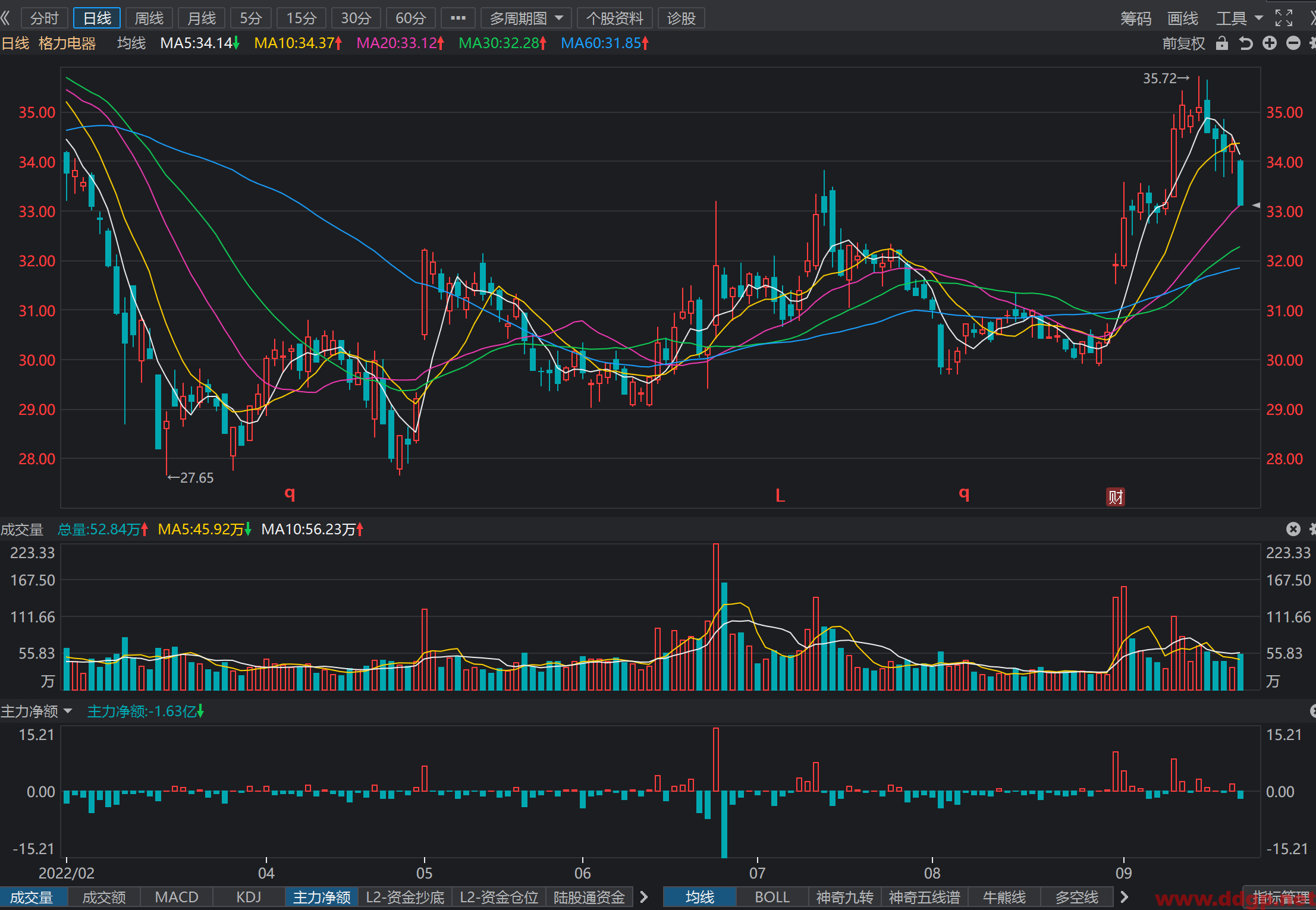Open the 诊股 stock diagnosis

681,18
